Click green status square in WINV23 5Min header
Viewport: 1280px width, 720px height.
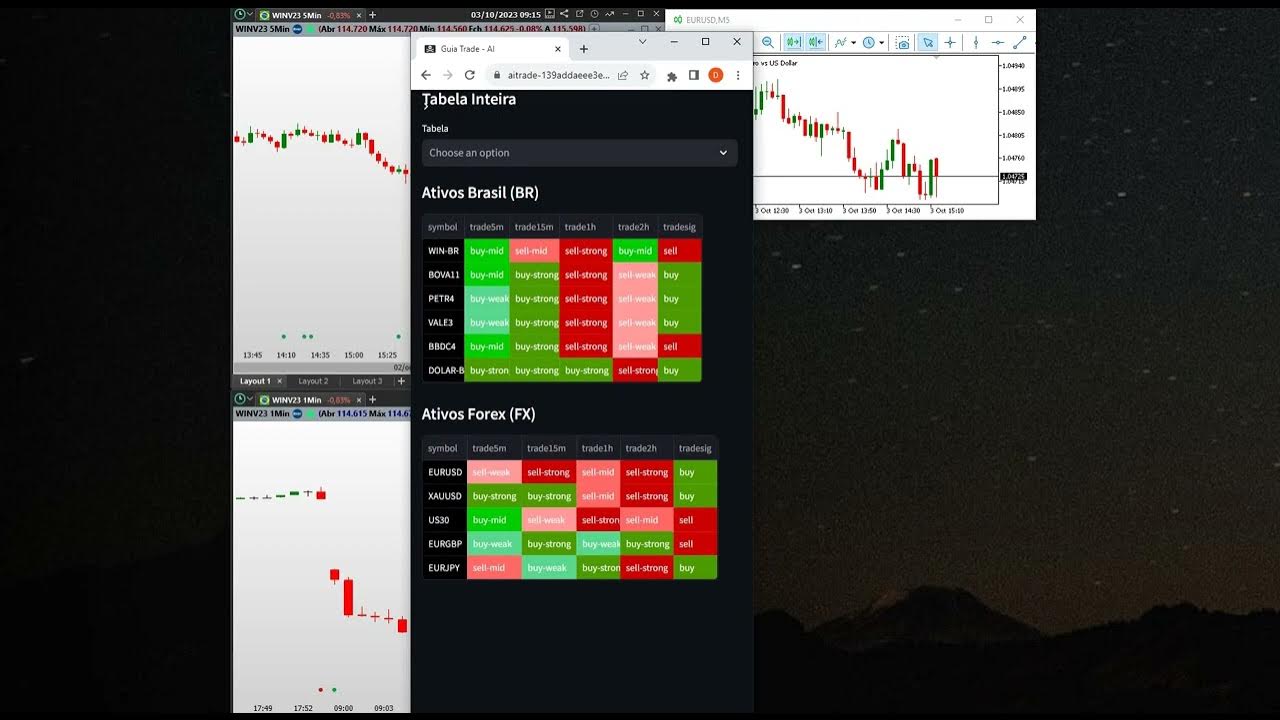[311, 29]
